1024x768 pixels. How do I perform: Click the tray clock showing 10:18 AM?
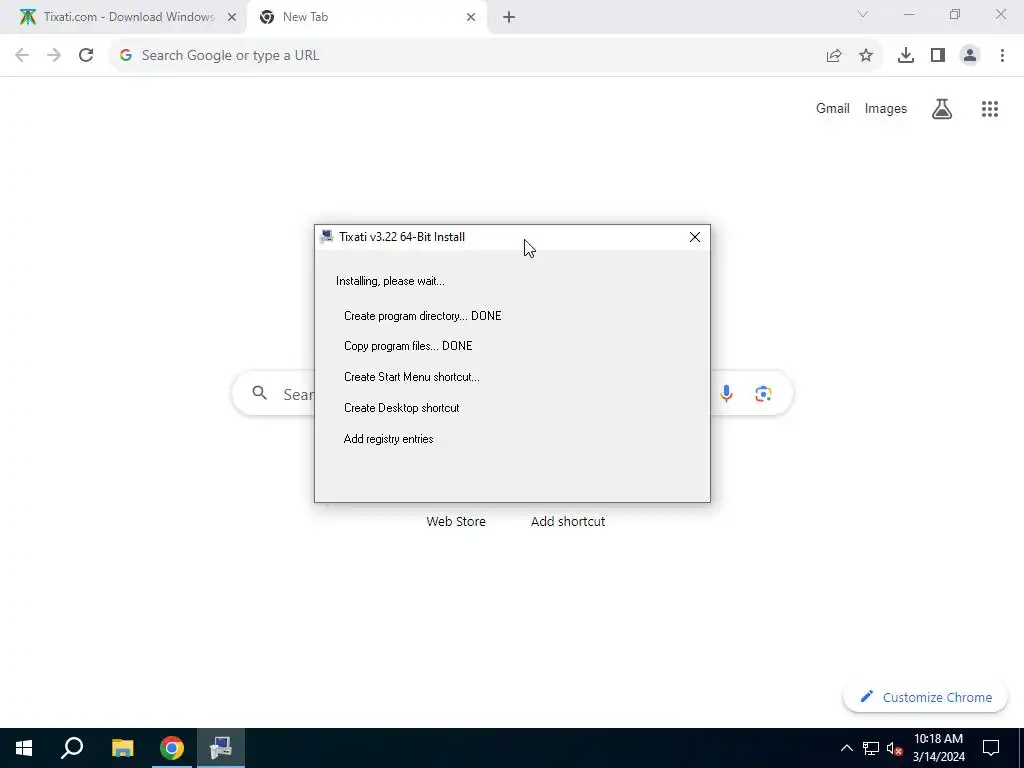tap(938, 748)
